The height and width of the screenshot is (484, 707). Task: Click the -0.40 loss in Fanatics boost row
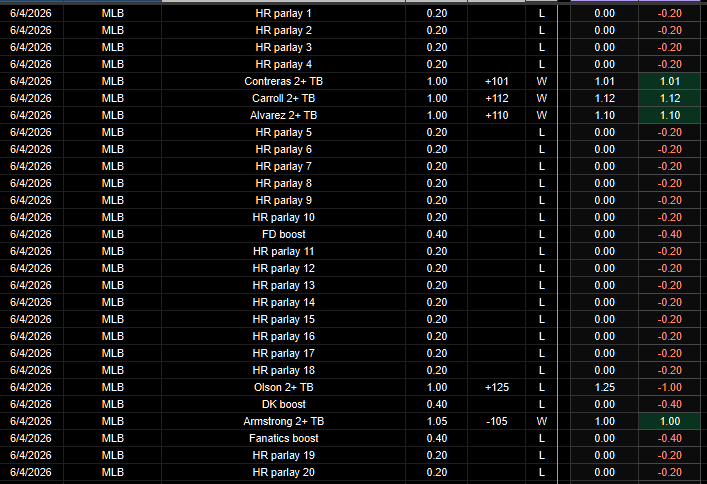(670, 438)
